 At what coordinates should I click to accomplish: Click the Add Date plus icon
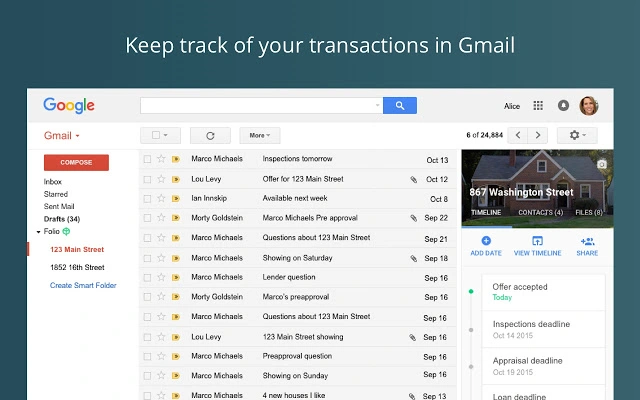486,241
